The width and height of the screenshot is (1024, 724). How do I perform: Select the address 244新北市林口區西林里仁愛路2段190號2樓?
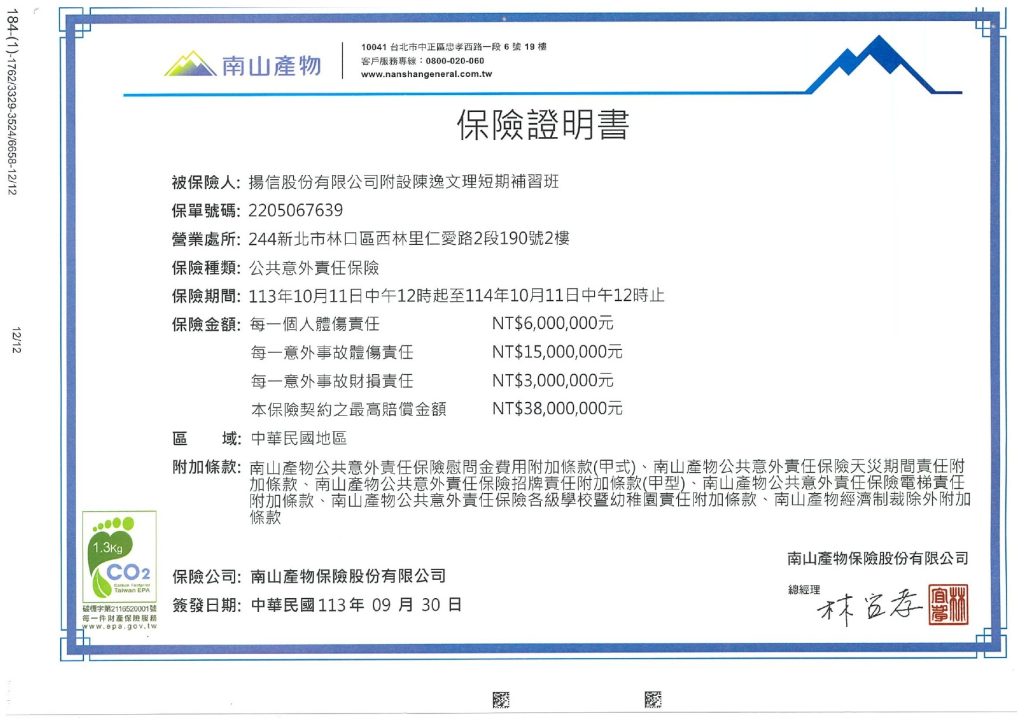pyautogui.click(x=409, y=238)
